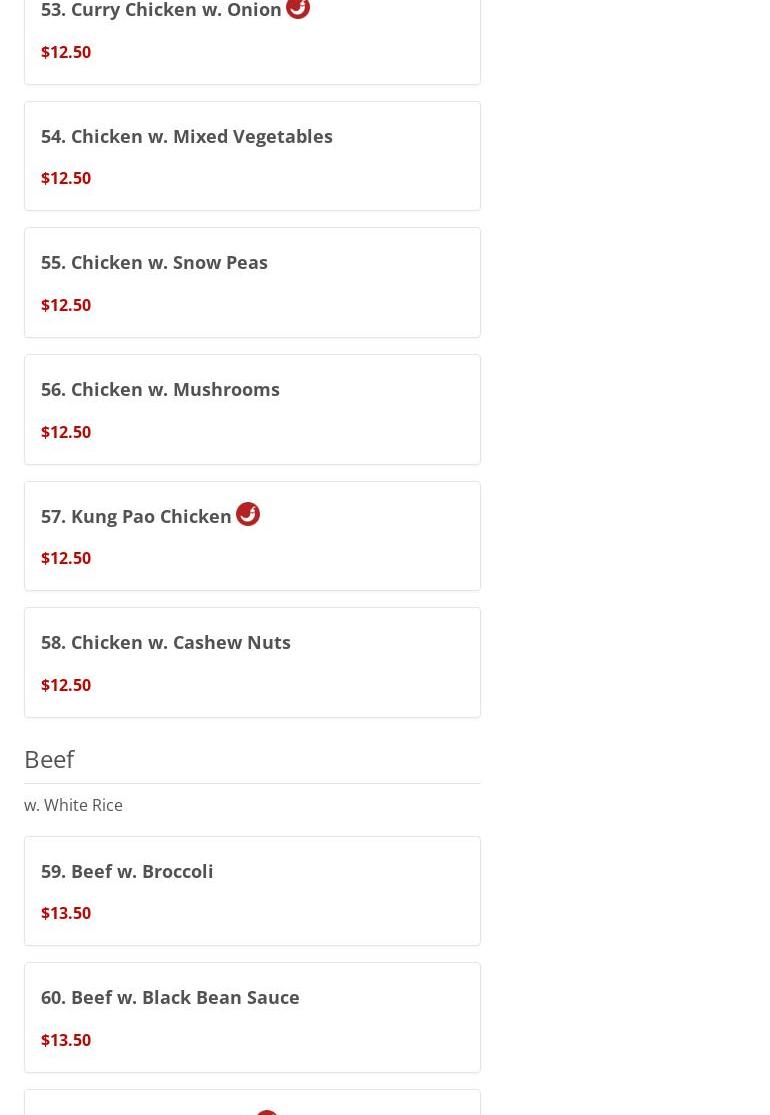Click the Beef section heading
This screenshot has width=770, height=1115.
[49, 759]
